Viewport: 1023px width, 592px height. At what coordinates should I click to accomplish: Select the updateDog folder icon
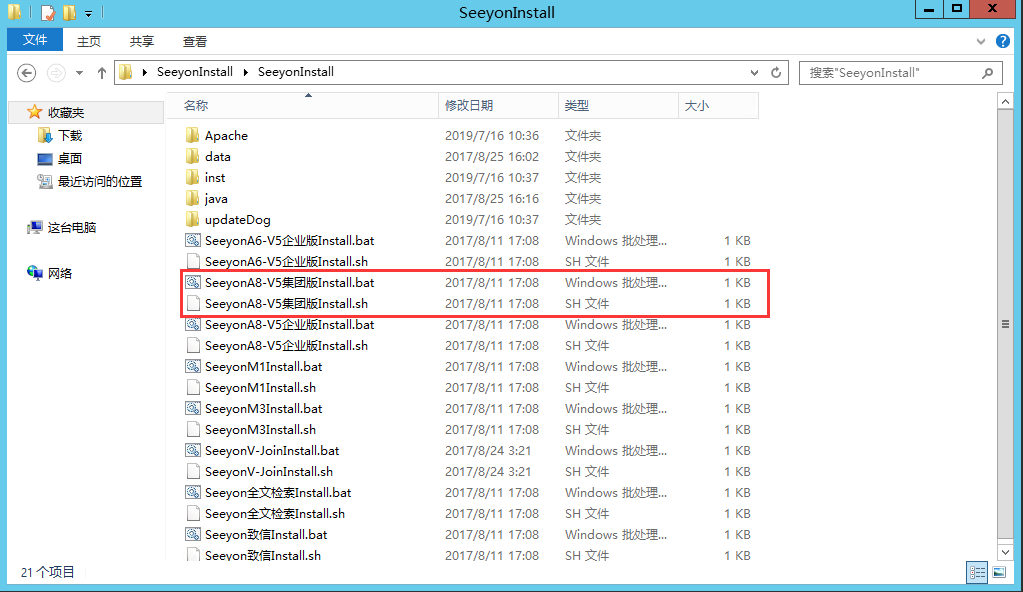click(x=192, y=219)
